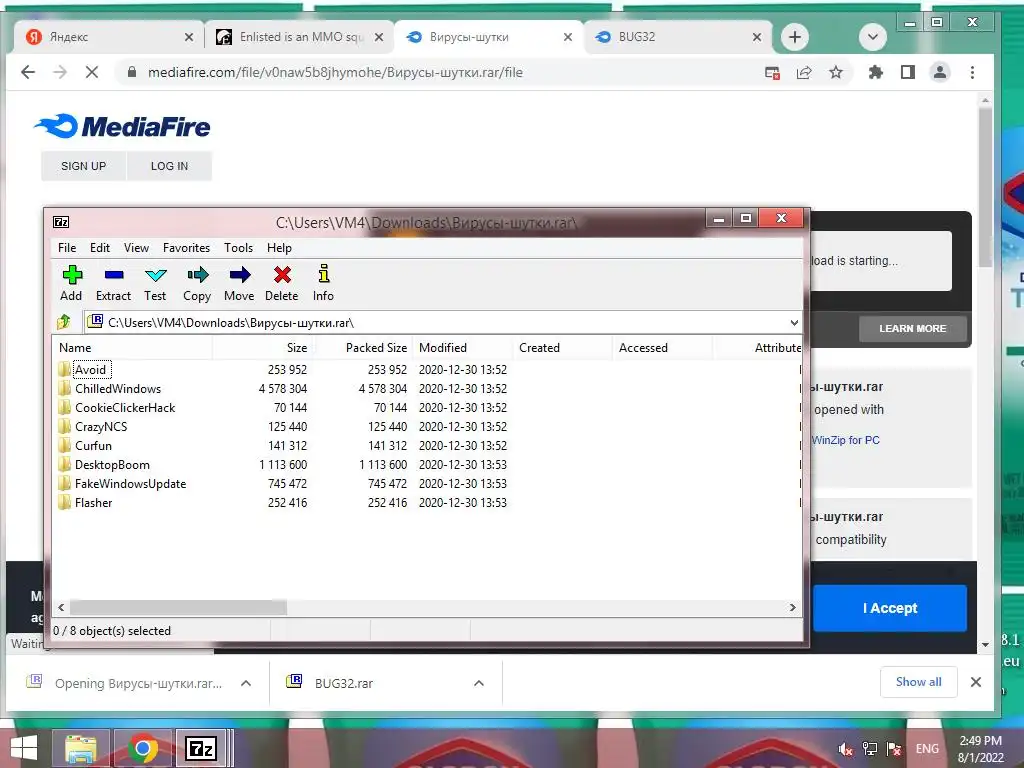
Task: Go up one folder level in 7-Zip
Action: 64,322
